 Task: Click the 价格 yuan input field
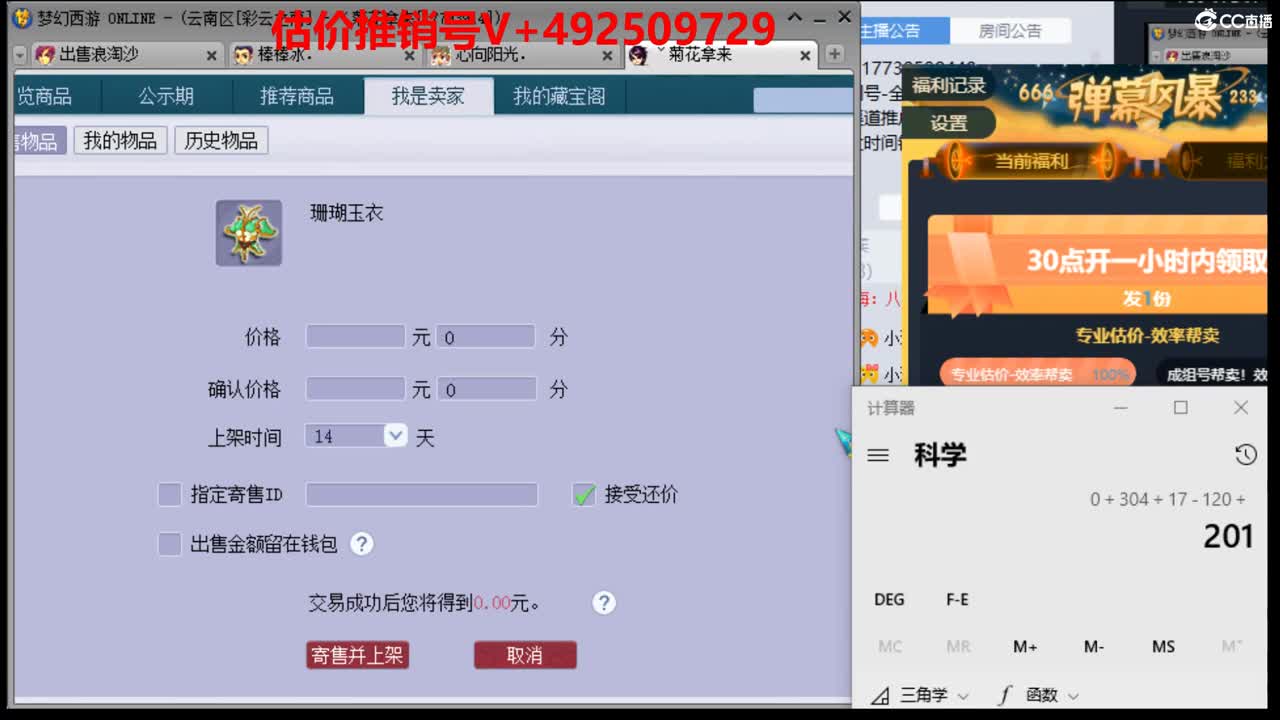coord(355,337)
